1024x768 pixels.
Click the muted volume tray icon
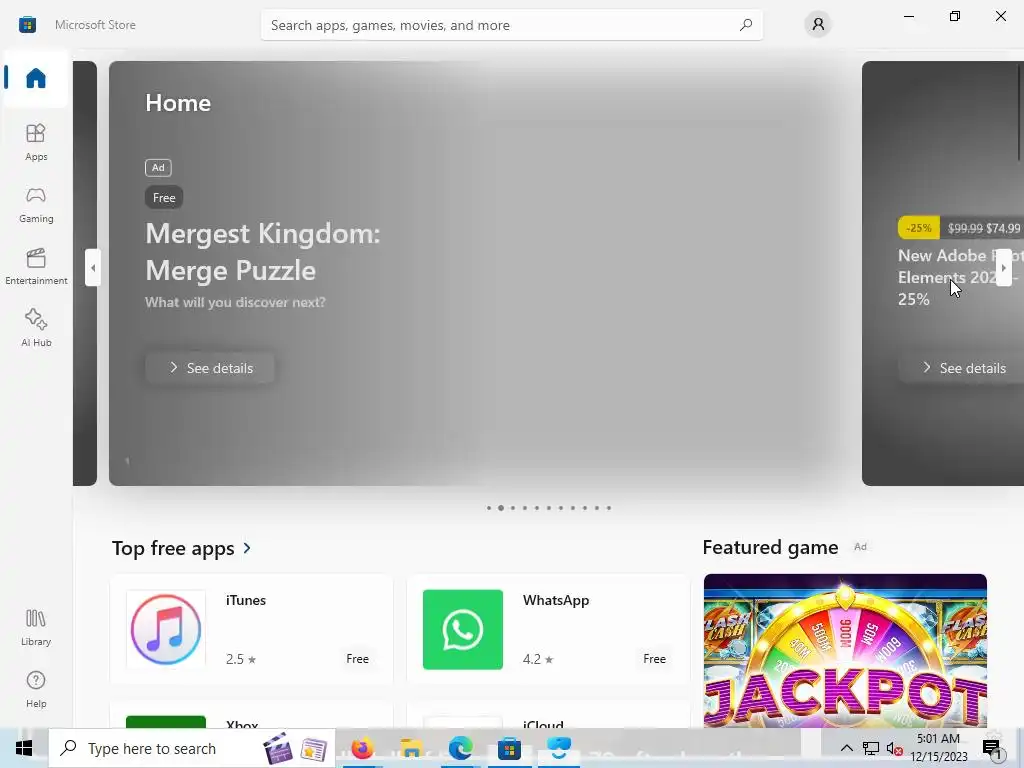point(895,748)
